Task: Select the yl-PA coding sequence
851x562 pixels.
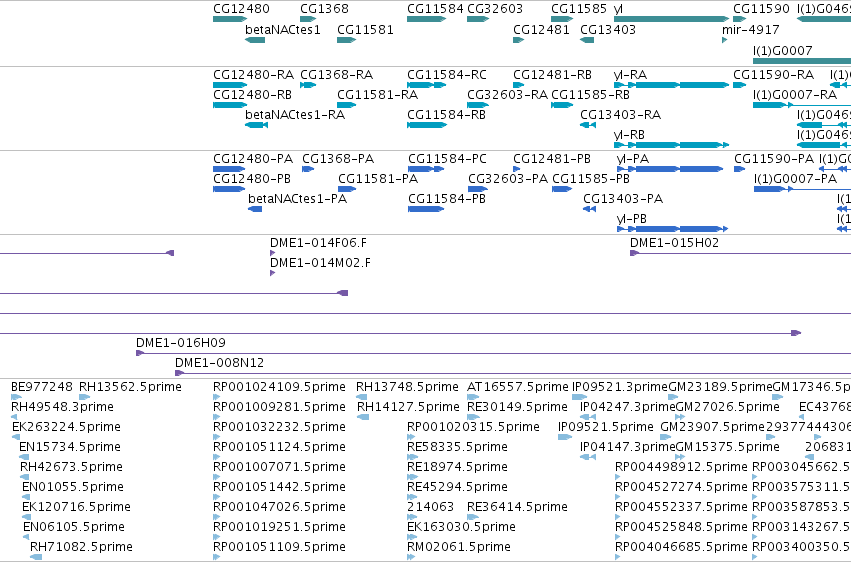Action: [x=671, y=169]
